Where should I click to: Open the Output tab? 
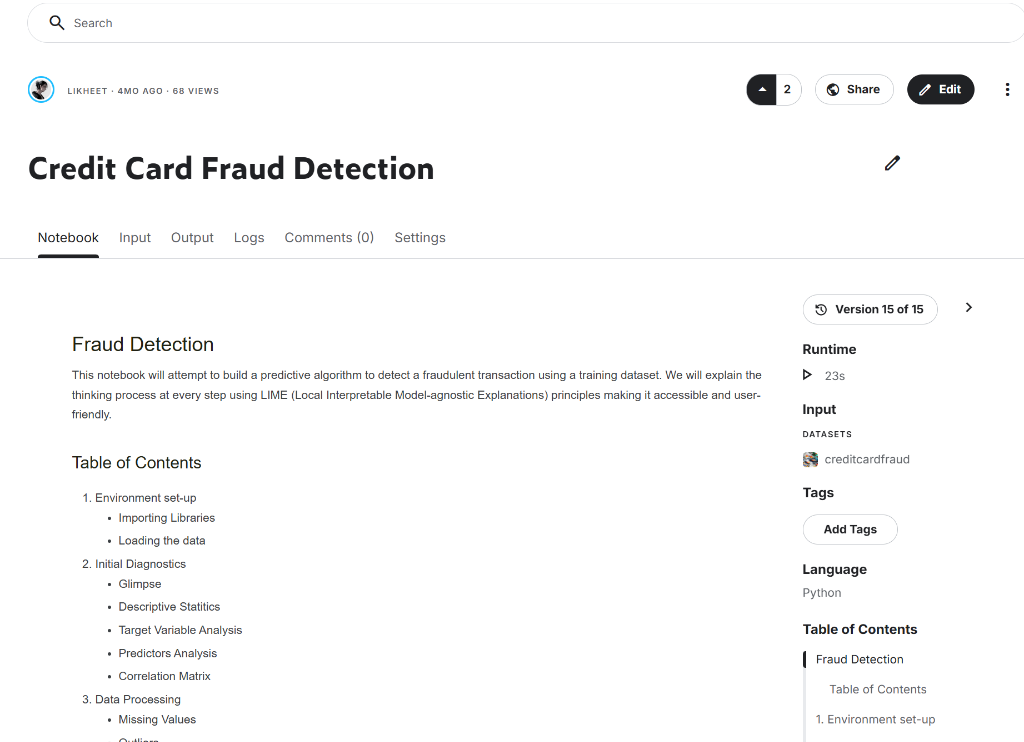192,238
